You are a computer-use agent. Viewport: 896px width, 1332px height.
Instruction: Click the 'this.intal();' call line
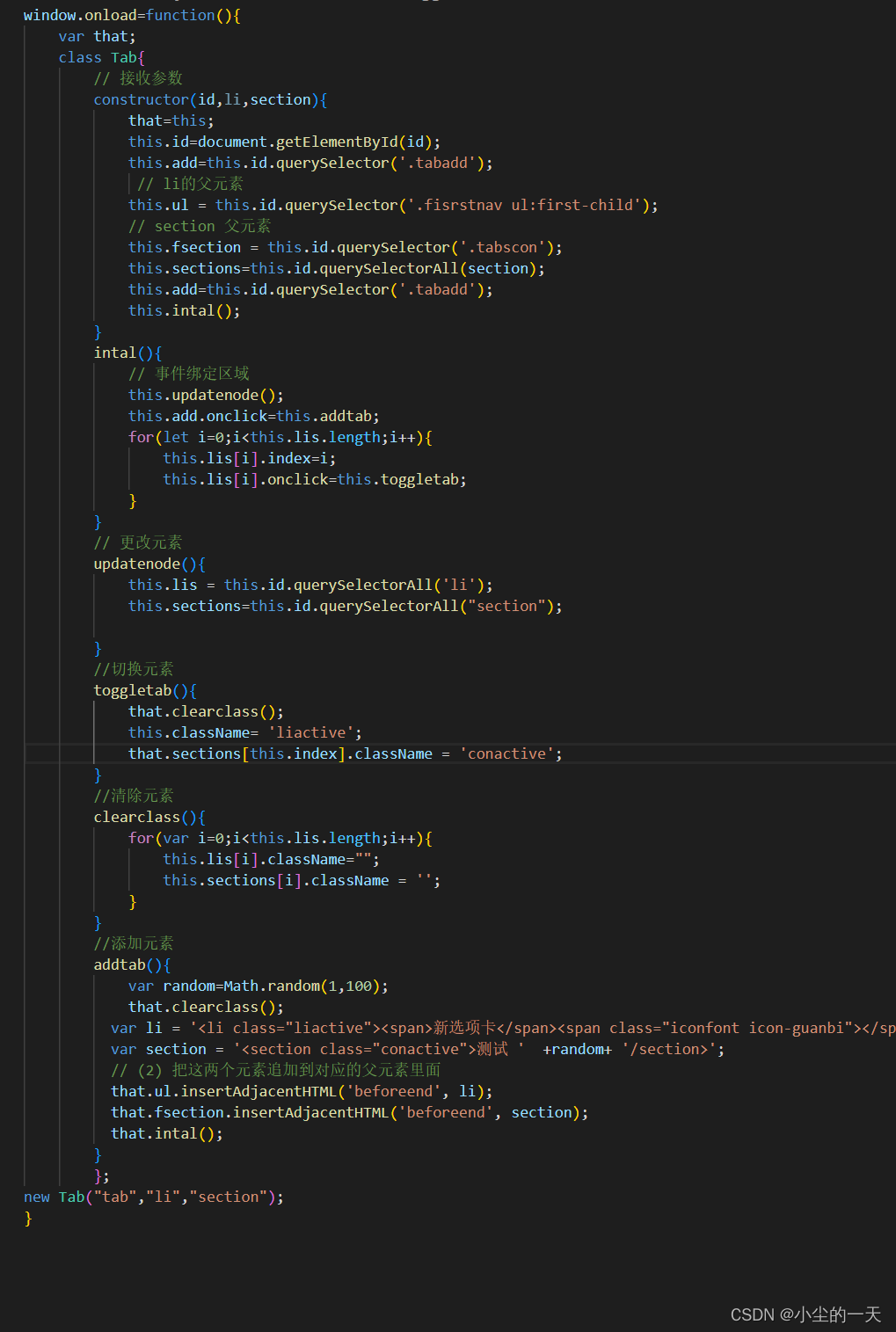tap(184, 310)
